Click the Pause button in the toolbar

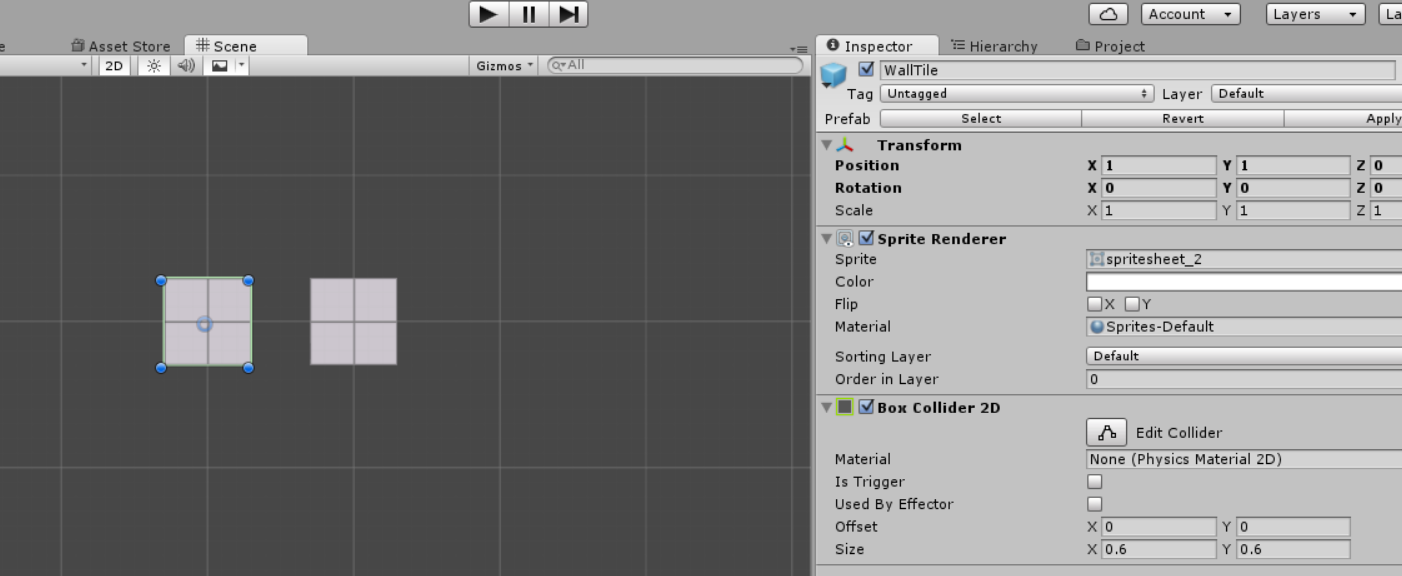point(529,14)
